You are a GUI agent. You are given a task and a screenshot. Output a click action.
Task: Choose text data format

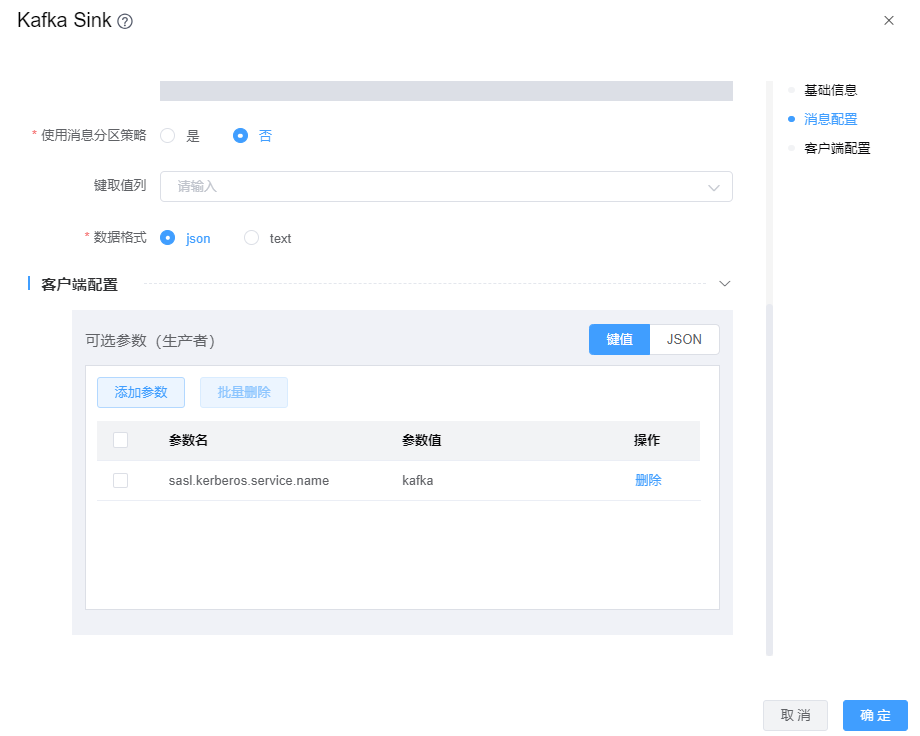tap(252, 238)
